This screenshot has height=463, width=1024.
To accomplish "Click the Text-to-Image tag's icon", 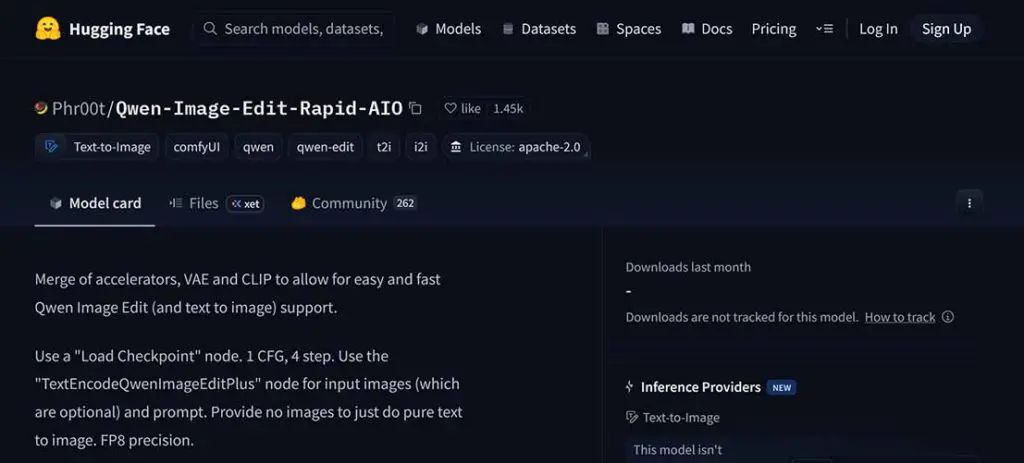I will (51, 146).
